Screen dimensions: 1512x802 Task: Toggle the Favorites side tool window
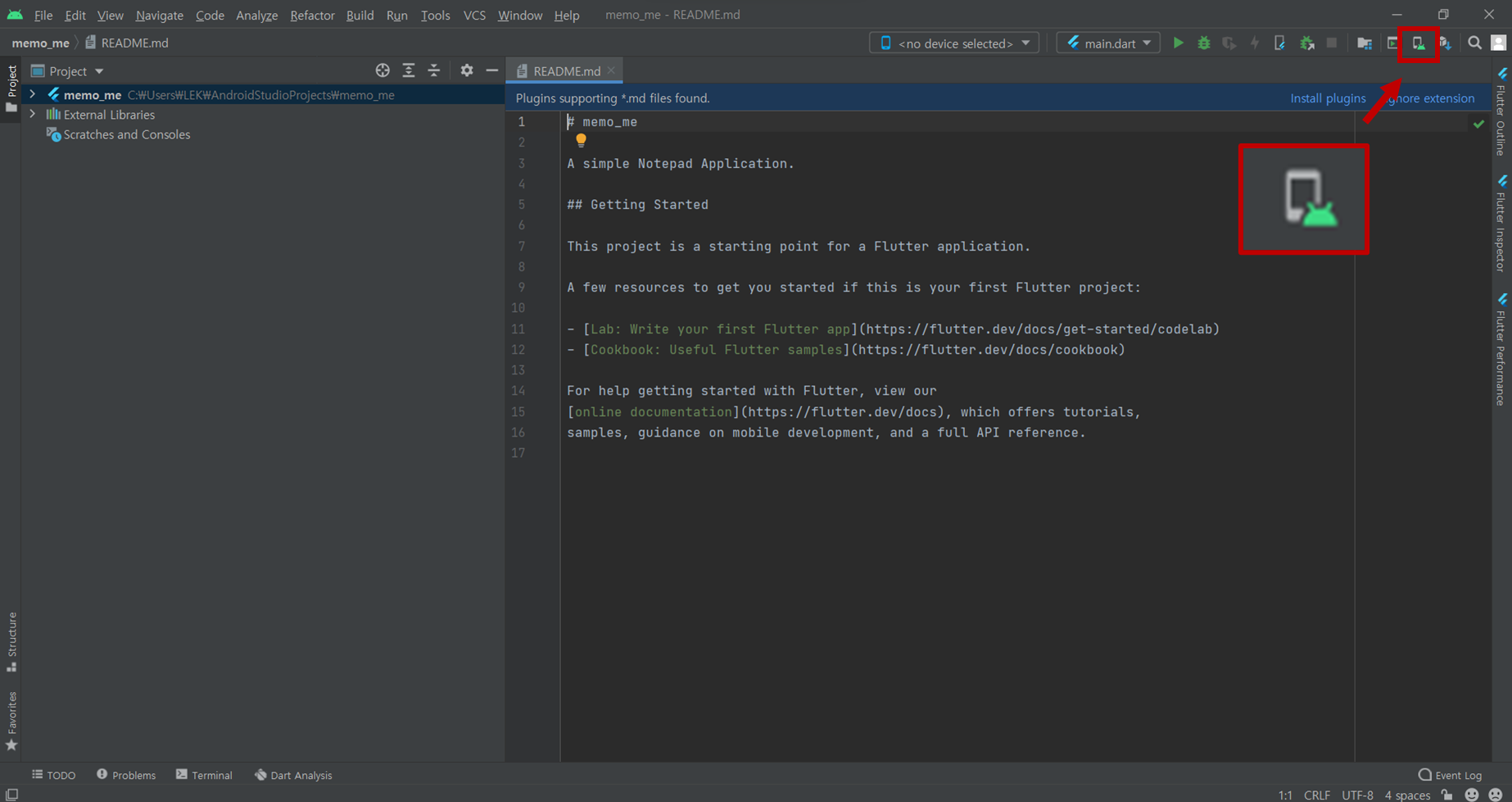tap(11, 720)
